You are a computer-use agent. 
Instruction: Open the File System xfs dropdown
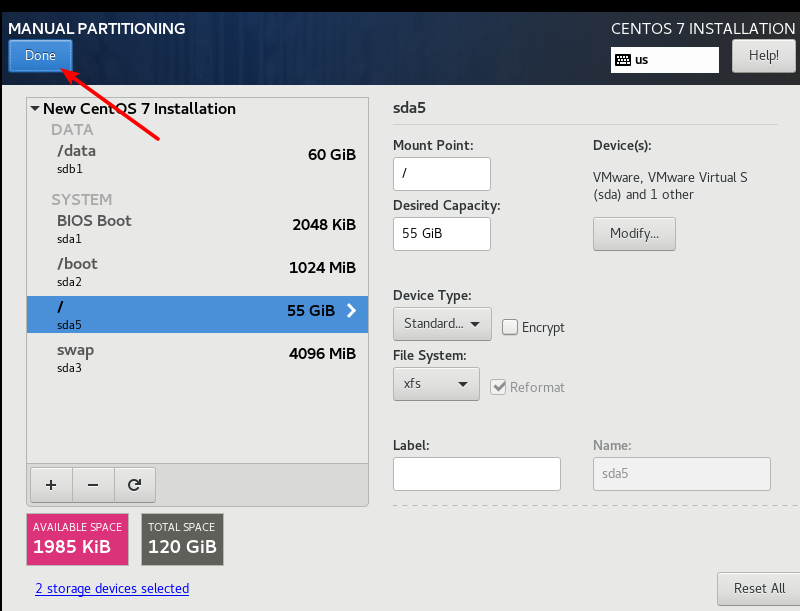(436, 384)
